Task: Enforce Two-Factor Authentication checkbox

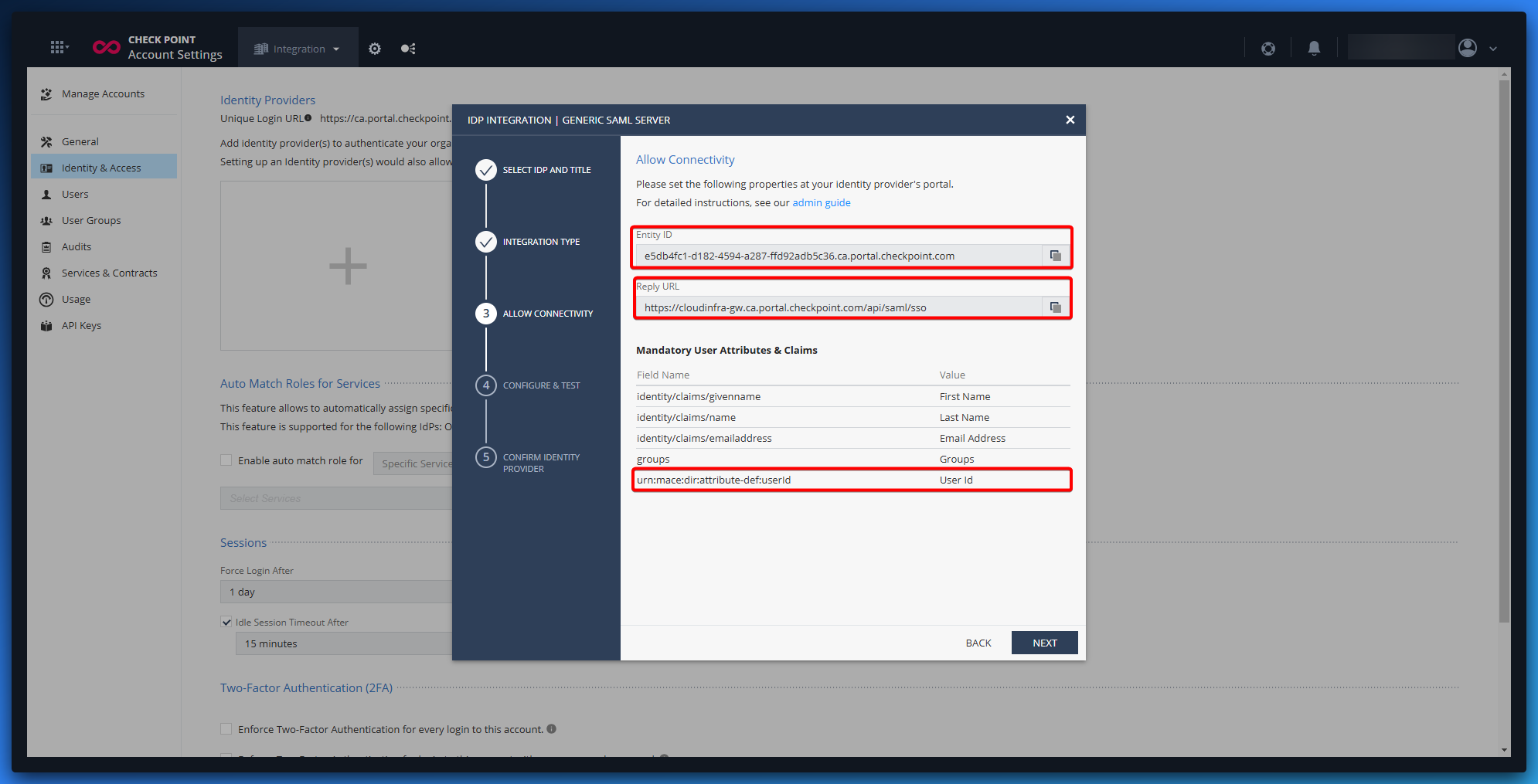Action: tap(226, 729)
